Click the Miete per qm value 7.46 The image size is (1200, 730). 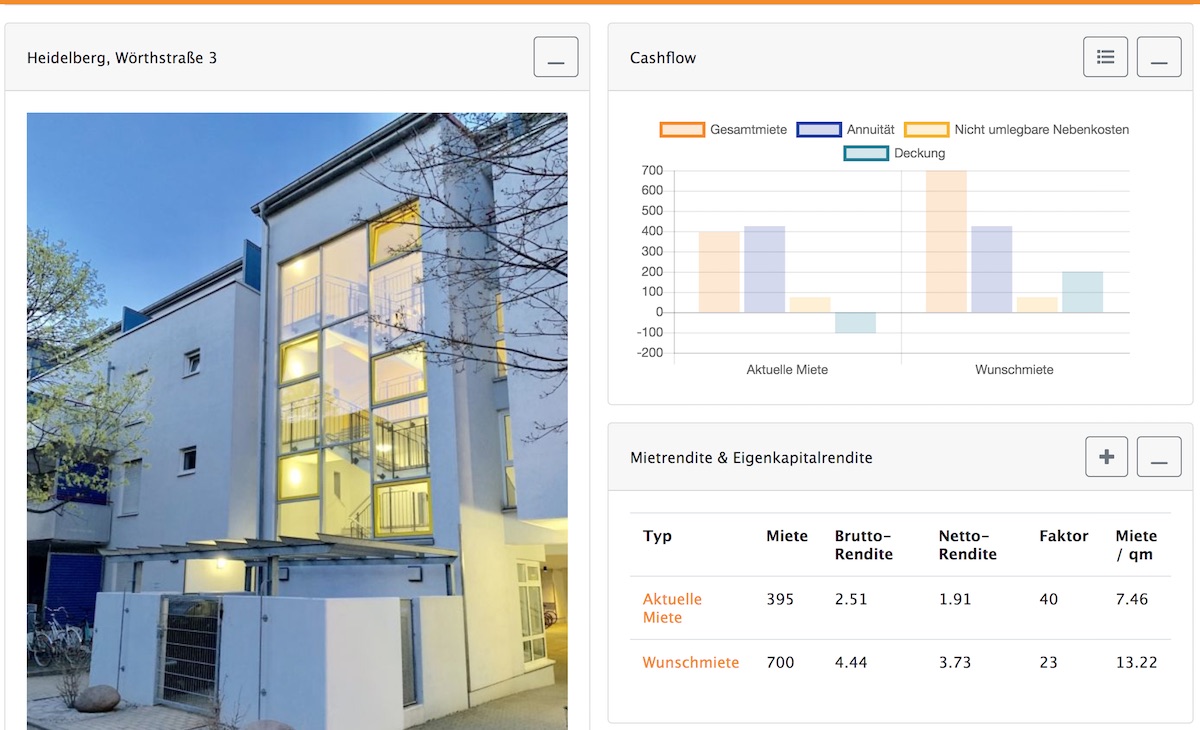coord(1132,599)
